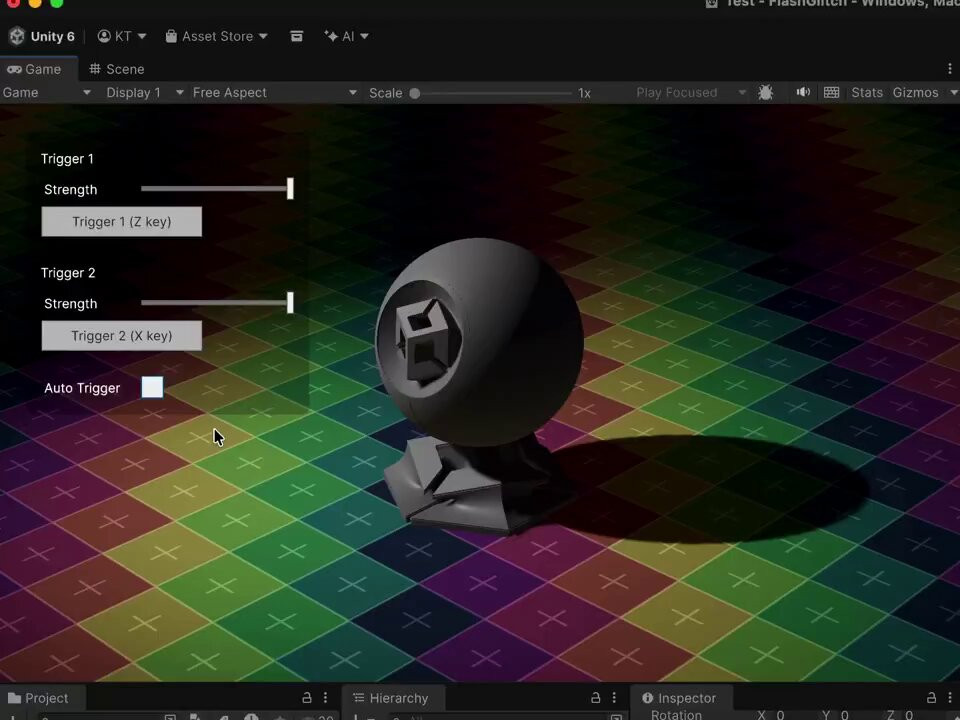Toggle the Stats overlay
960x720 pixels.
tap(866, 92)
